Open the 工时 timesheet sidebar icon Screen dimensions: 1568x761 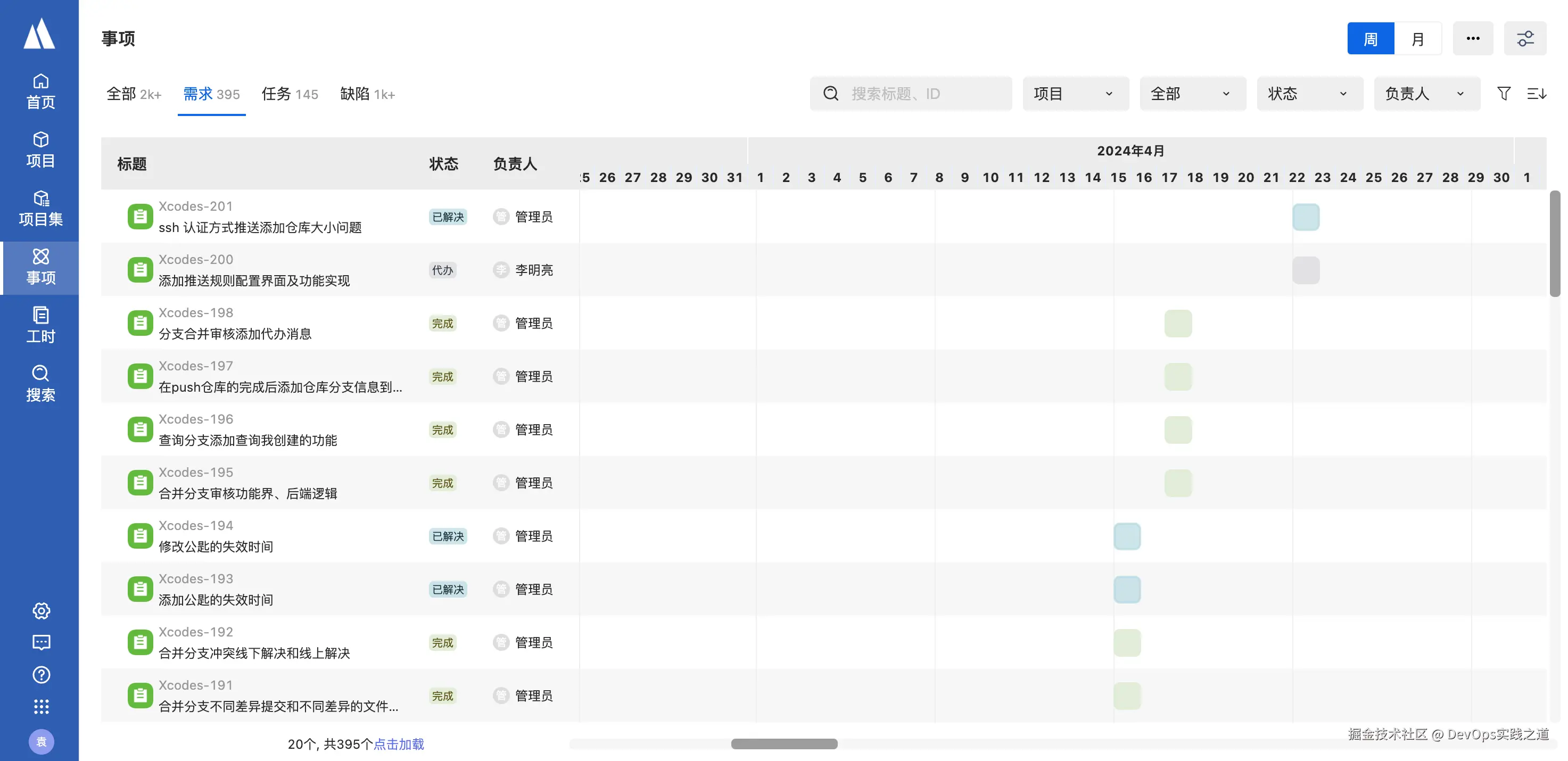coord(40,325)
